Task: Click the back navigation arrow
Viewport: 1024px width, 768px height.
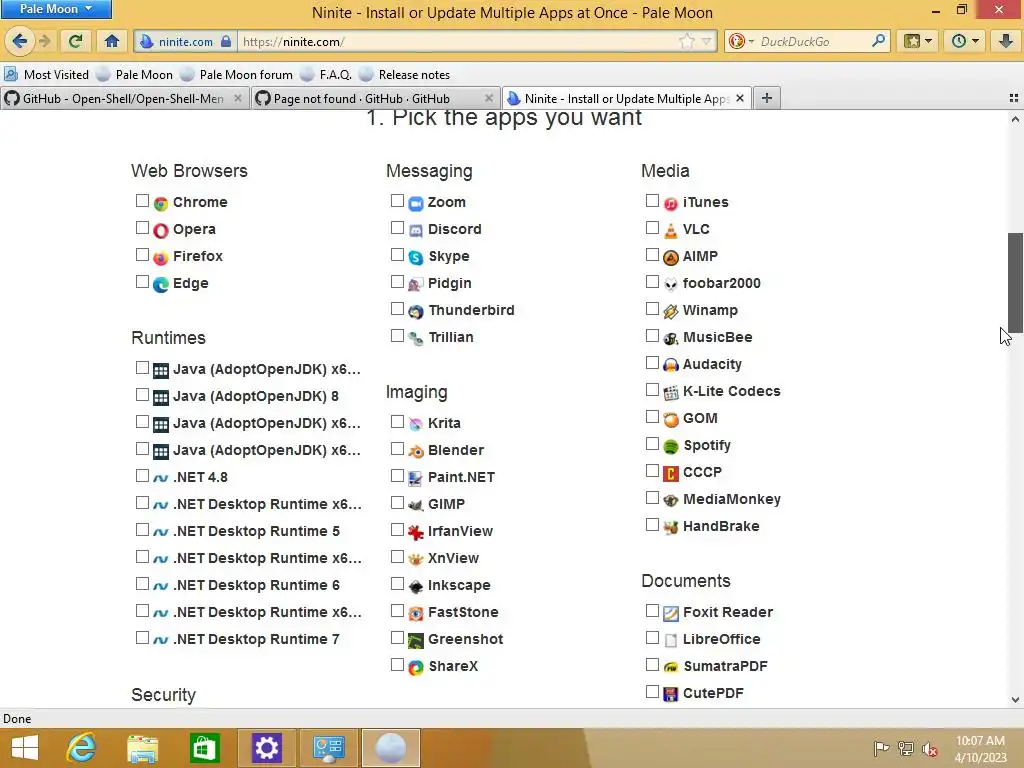Action: pyautogui.click(x=20, y=41)
